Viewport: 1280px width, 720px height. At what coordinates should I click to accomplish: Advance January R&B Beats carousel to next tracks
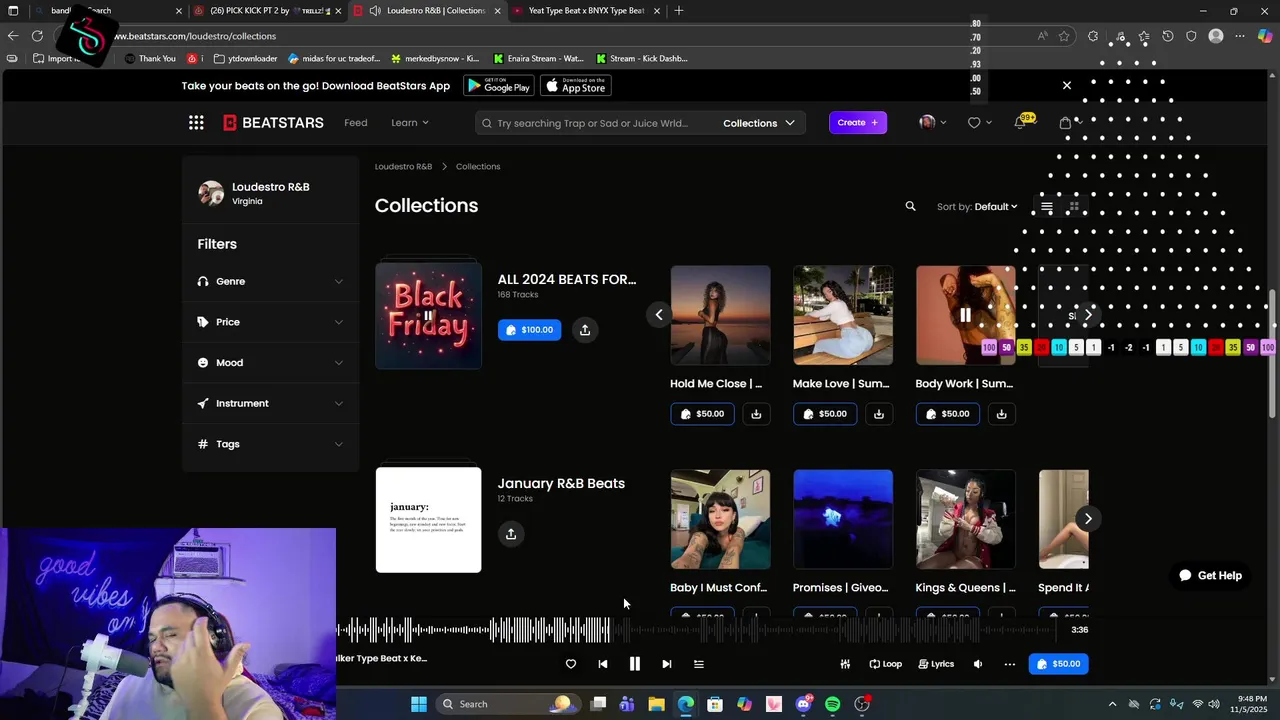click(1088, 519)
